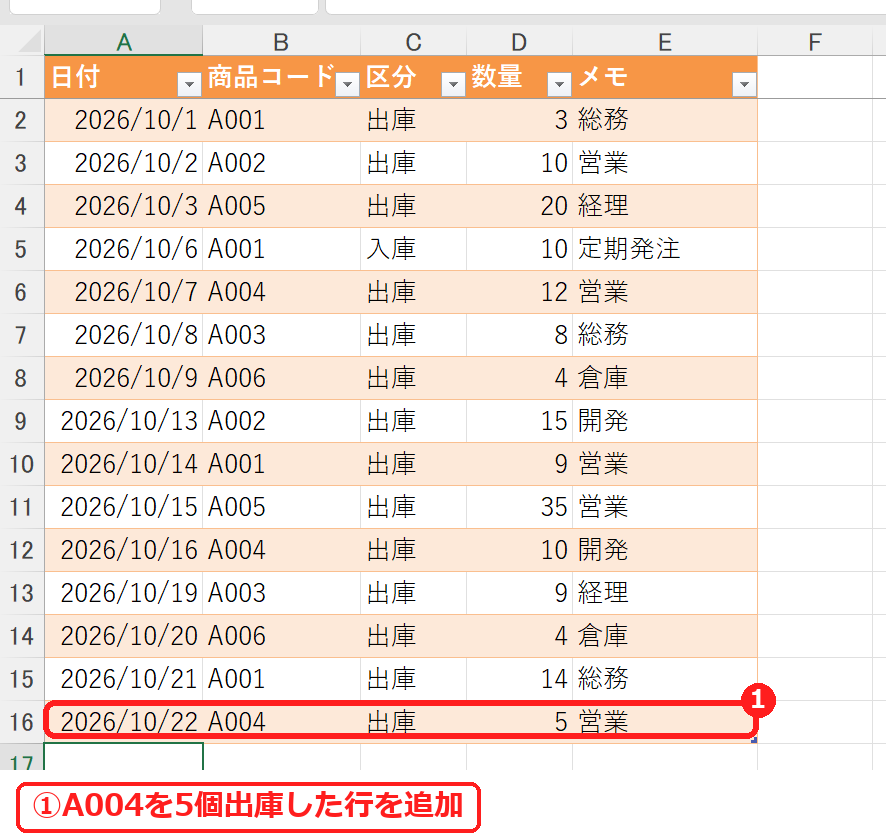This screenshot has width=886, height=840.
Task: Open the 数量 filter dropdown
Action: (x=559, y=85)
